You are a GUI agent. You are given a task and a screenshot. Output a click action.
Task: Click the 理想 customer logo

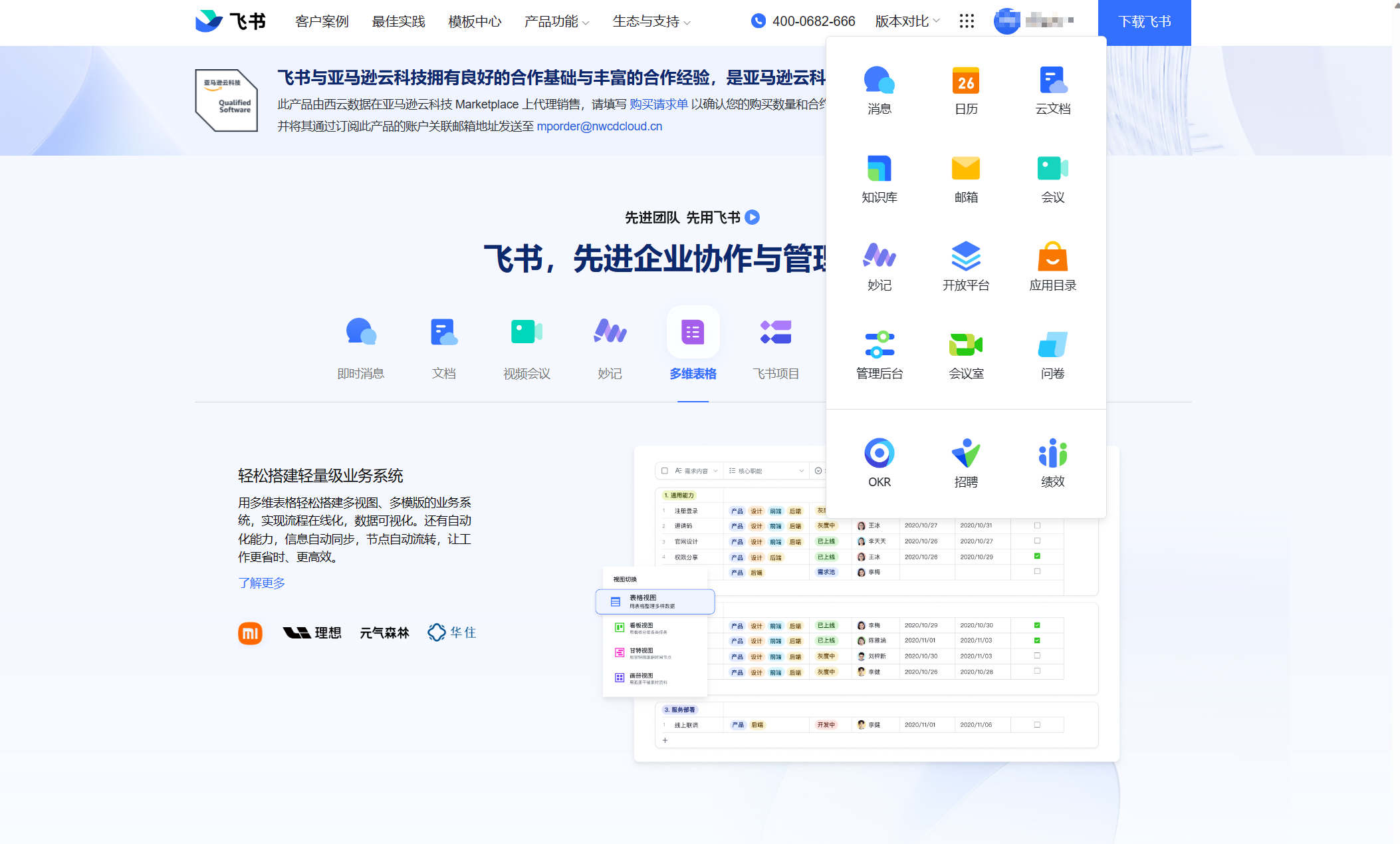[x=312, y=633]
